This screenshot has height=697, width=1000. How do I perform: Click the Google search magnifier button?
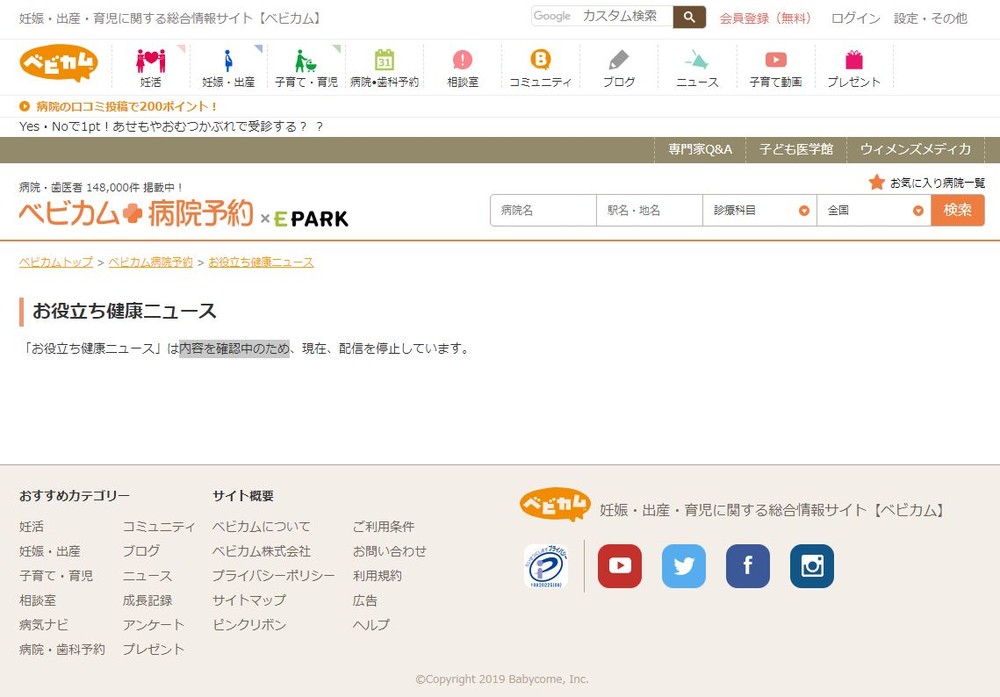click(689, 17)
